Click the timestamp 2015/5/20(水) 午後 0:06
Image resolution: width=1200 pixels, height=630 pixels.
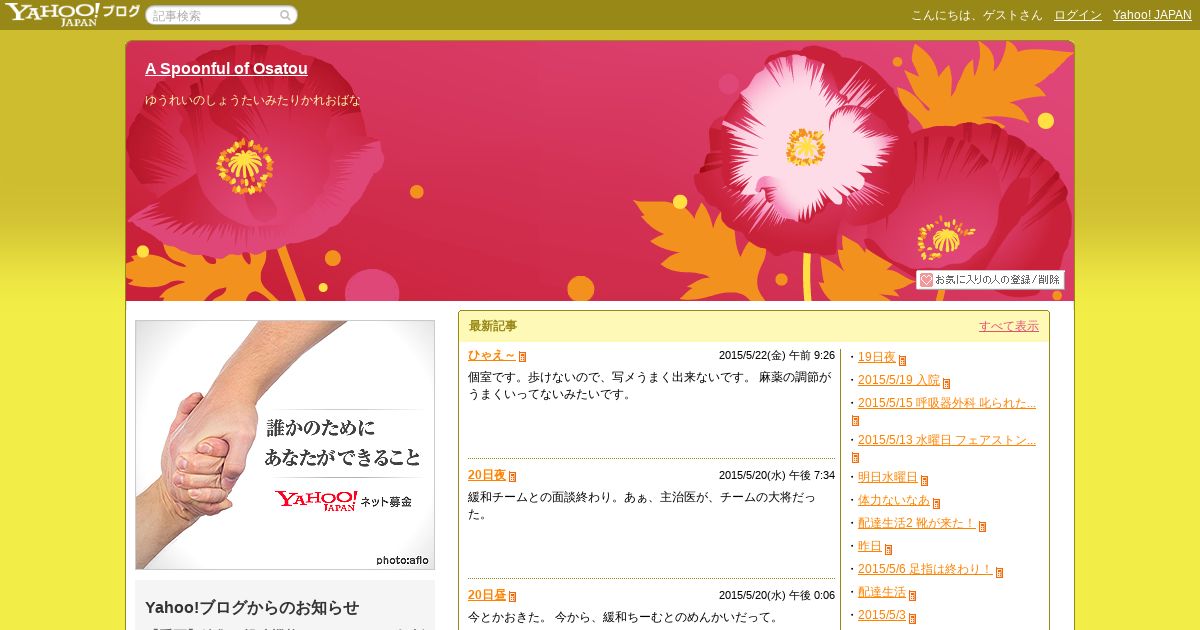777,595
